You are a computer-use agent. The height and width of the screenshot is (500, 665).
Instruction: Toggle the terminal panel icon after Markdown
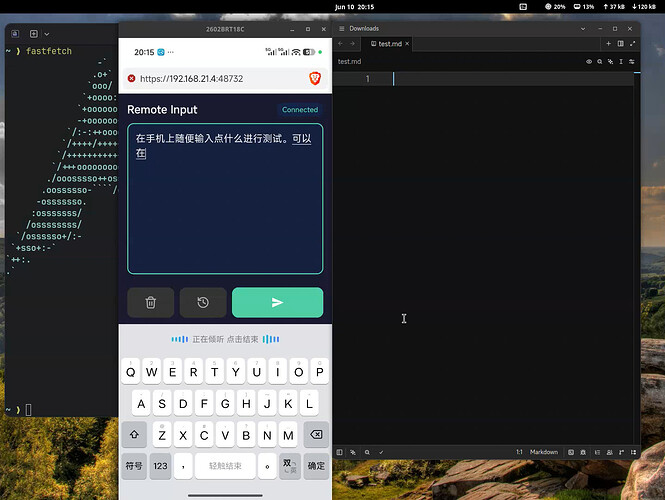pos(571,452)
